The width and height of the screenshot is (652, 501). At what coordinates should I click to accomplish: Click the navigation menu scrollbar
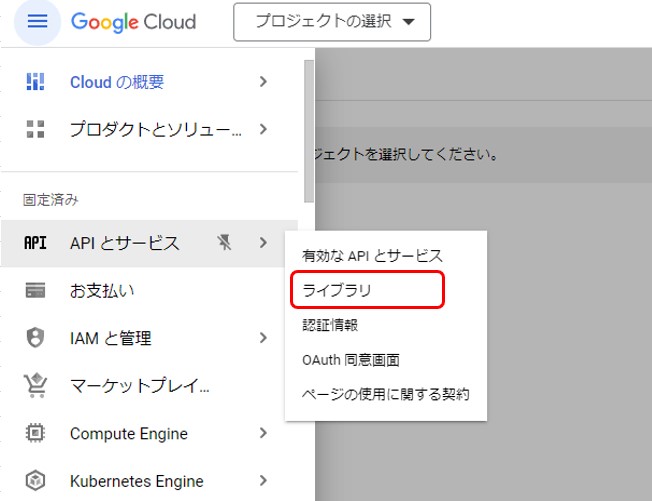[309, 131]
